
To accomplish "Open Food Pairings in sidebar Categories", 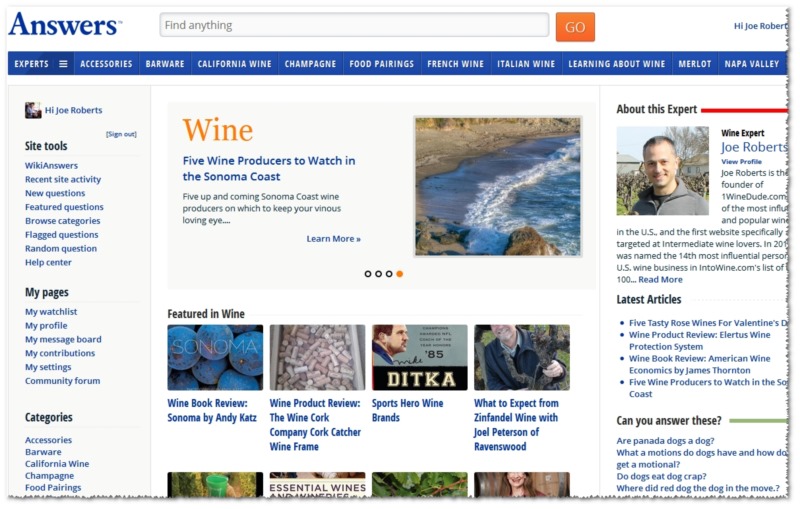I will (x=53, y=488).
